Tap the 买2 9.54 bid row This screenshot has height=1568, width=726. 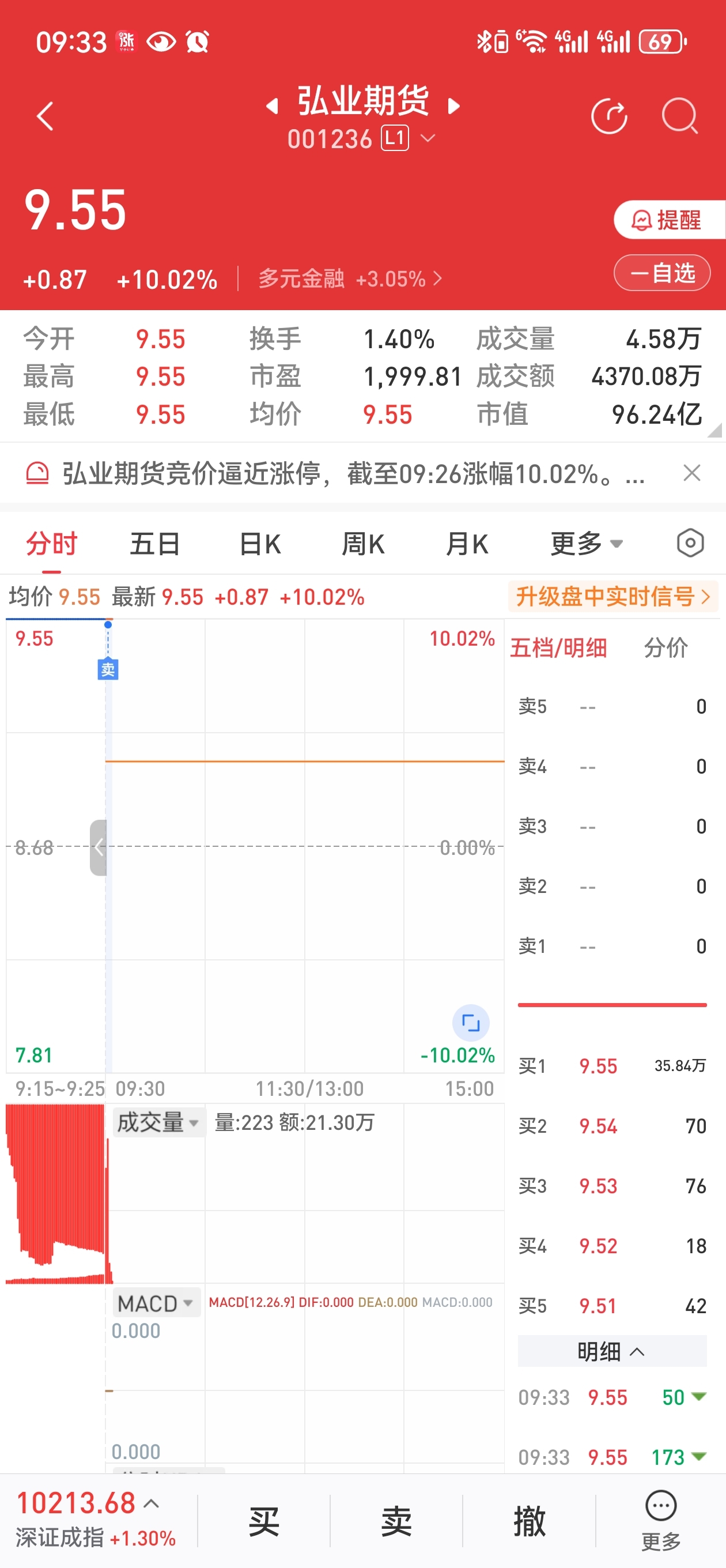(x=612, y=1125)
